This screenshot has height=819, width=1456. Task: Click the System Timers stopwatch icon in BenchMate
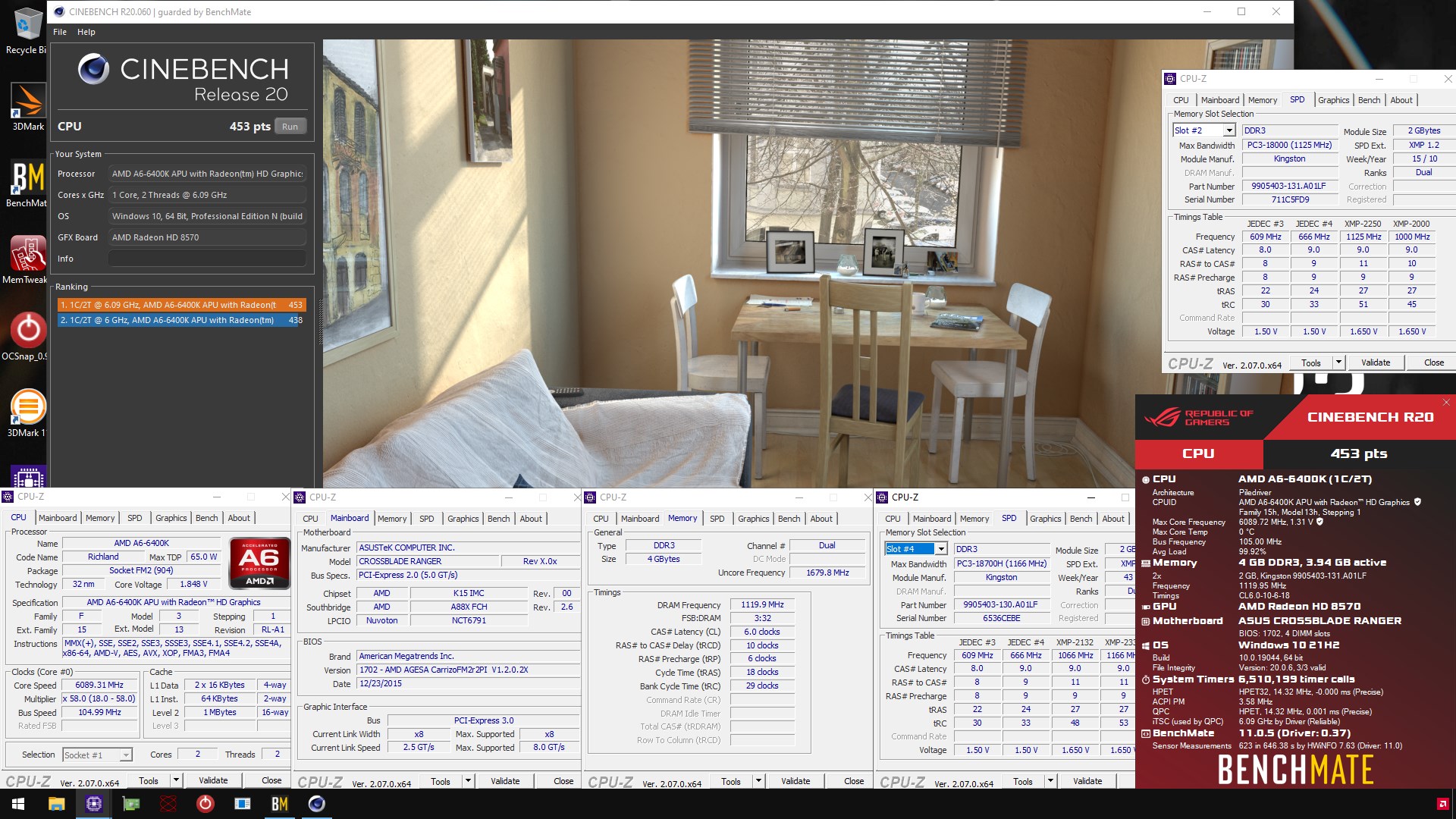1146,679
